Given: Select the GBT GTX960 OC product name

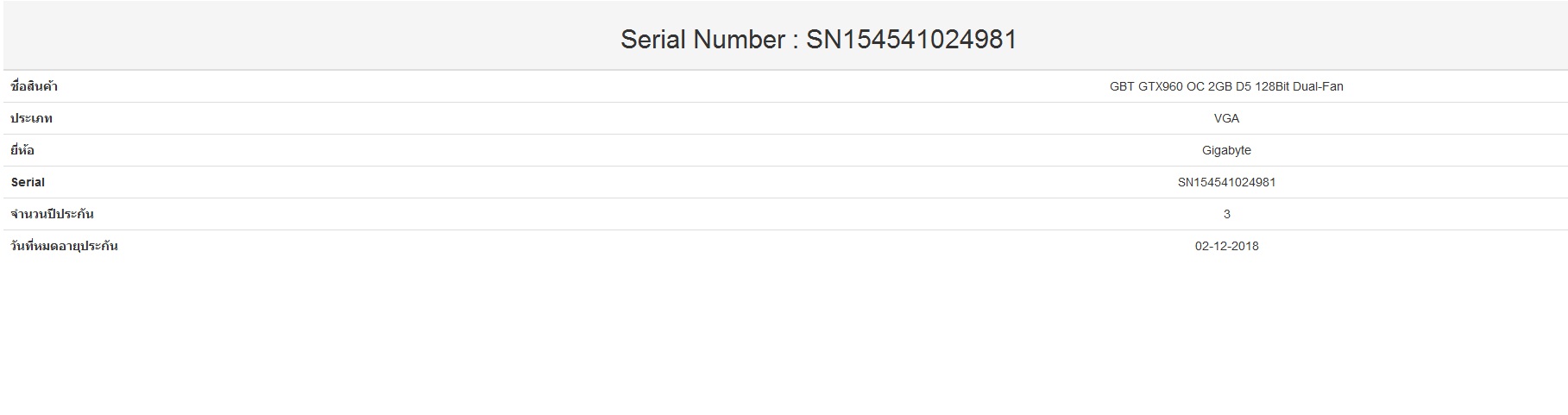Looking at the screenshot, I should [x=1225, y=86].
